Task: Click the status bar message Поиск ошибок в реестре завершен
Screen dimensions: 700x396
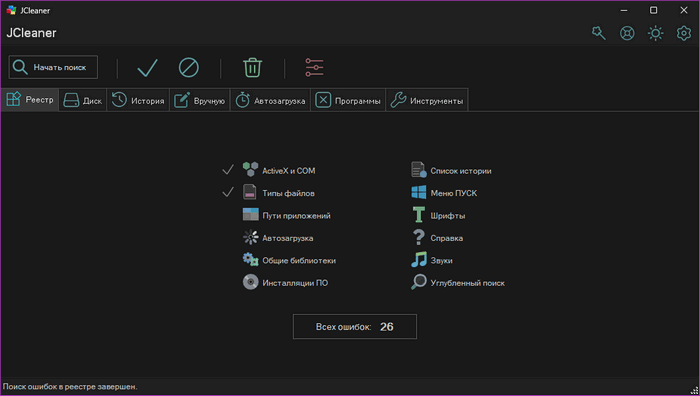Action: pos(70,387)
